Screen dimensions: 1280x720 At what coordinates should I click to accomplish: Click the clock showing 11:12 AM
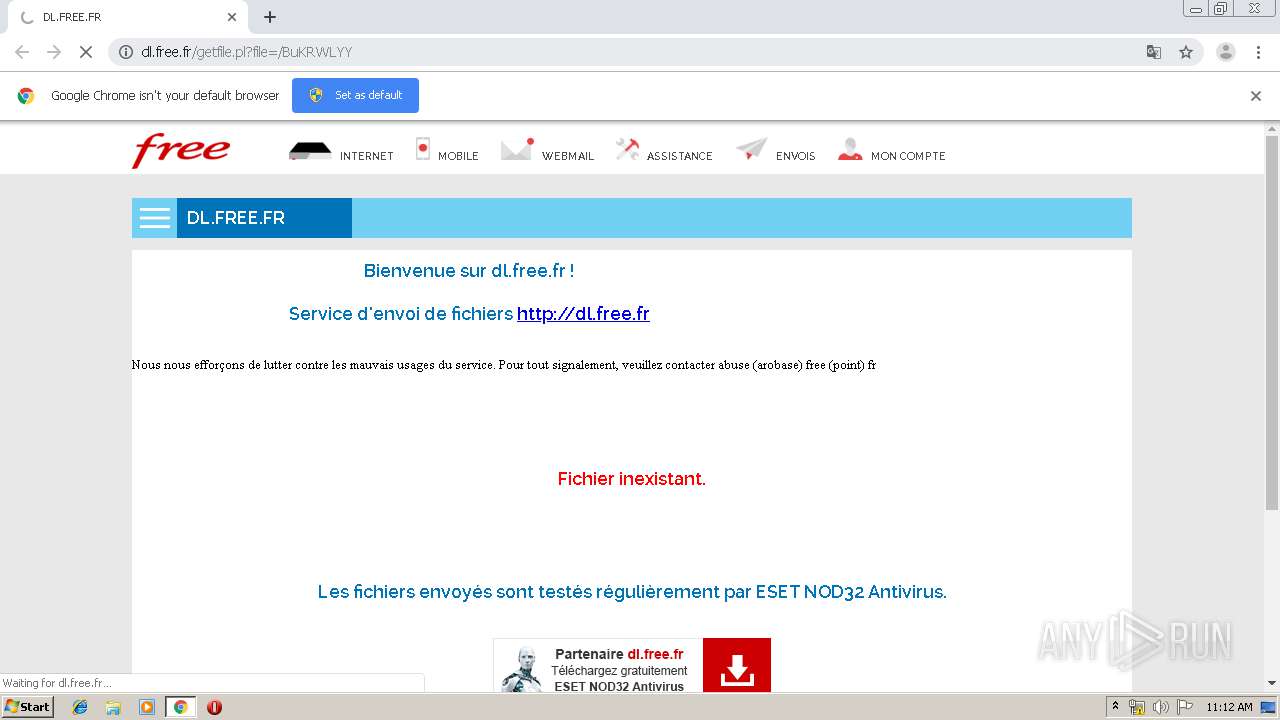(x=1229, y=707)
